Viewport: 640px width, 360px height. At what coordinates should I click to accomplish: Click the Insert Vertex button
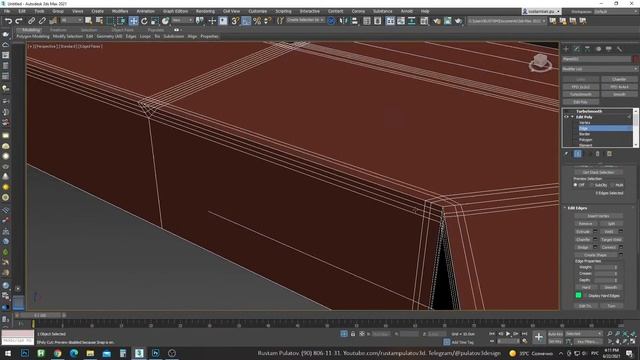coord(598,216)
